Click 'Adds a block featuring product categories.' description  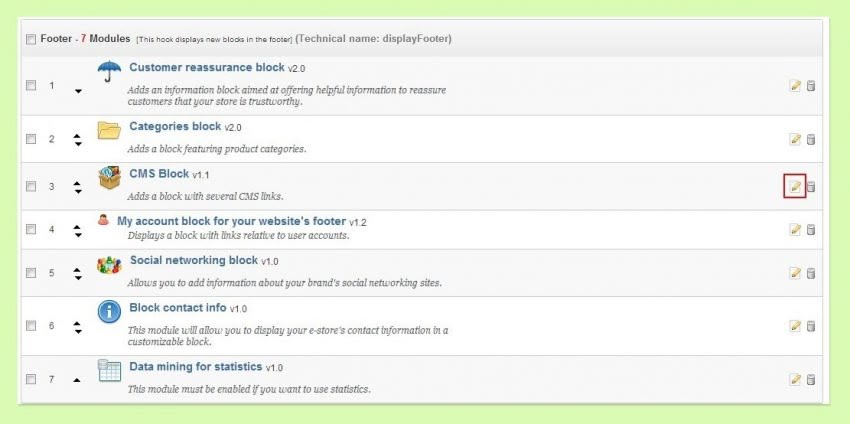pyautogui.click(x=217, y=149)
